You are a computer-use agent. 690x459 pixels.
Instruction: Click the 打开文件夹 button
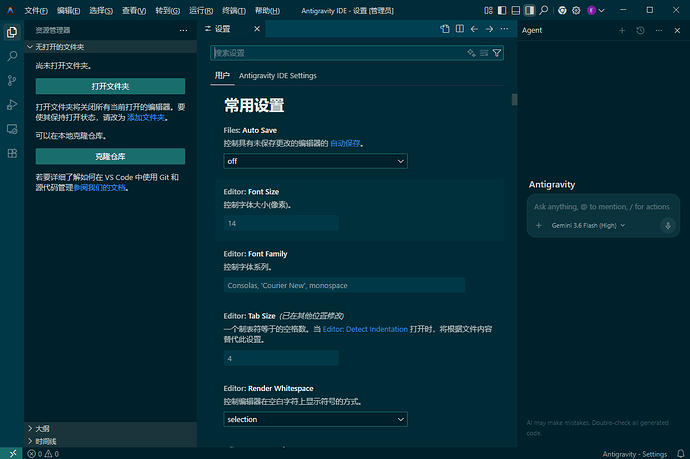[110, 86]
